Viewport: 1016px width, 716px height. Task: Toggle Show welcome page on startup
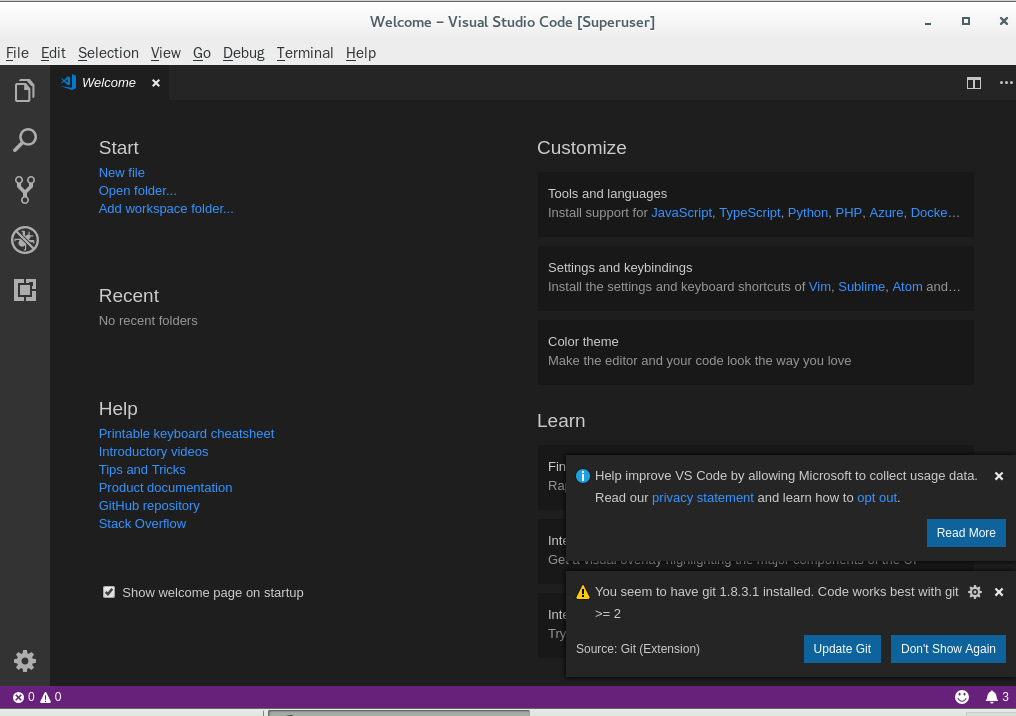click(109, 592)
